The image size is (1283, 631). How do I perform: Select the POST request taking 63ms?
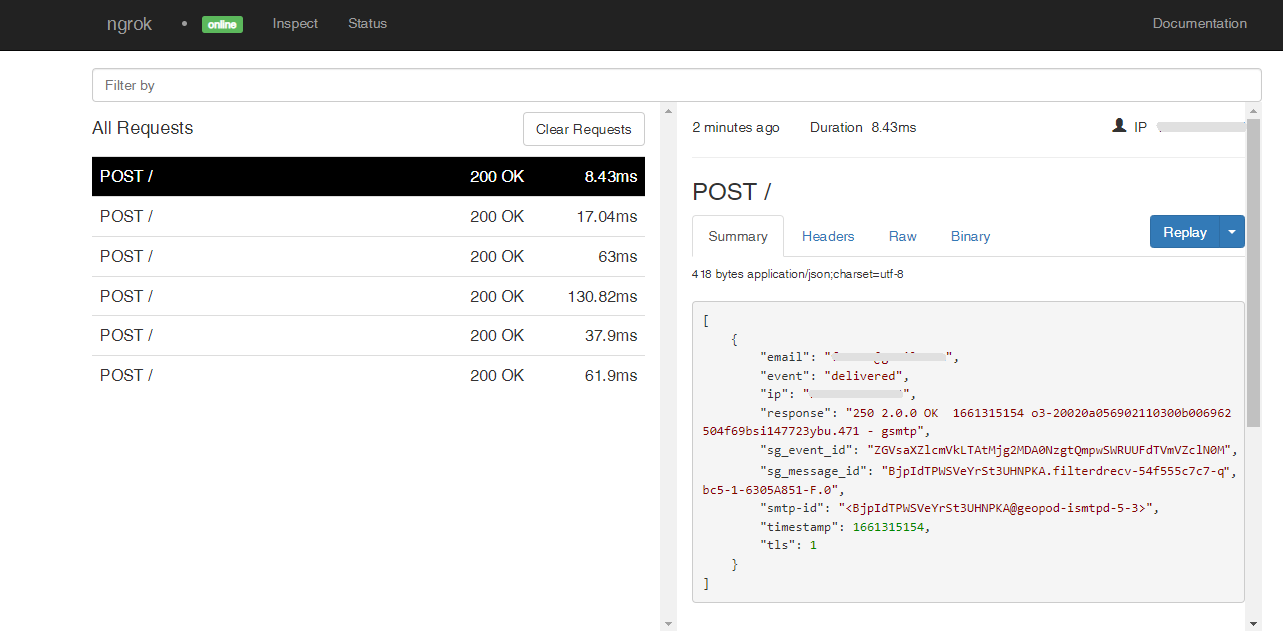[368, 256]
